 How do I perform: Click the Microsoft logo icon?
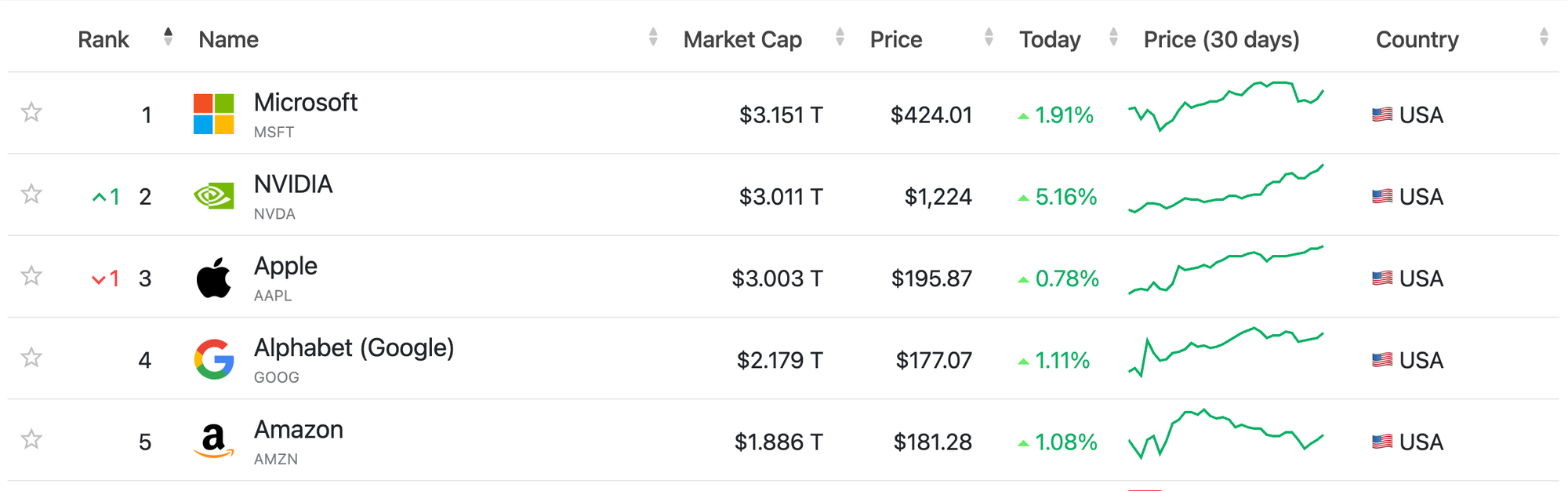213,114
